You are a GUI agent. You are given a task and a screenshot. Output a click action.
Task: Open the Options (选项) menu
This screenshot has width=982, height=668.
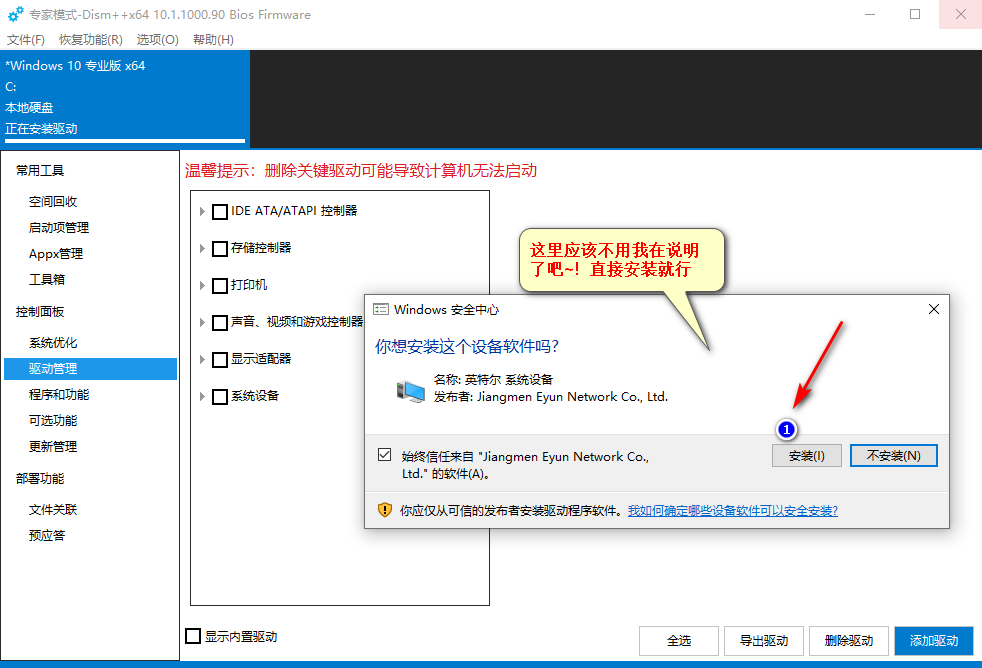[157, 39]
